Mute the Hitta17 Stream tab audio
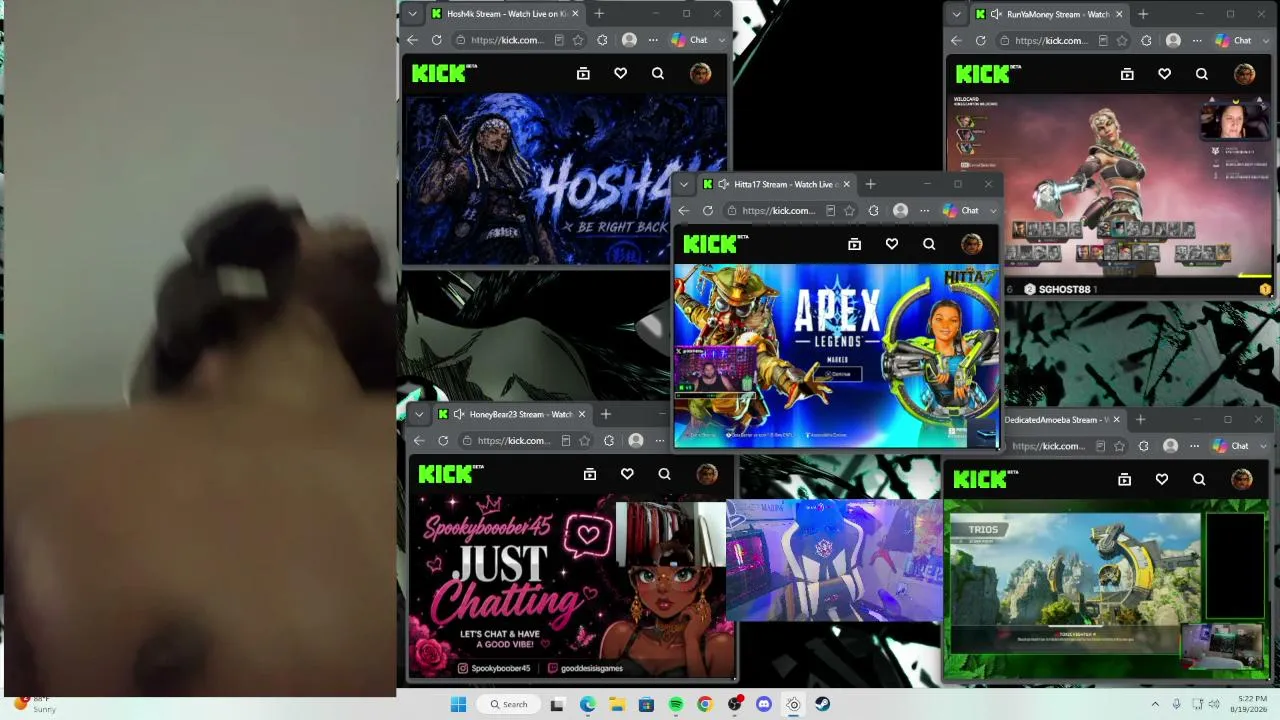Screen dimensions: 1280x720 pos(724,184)
